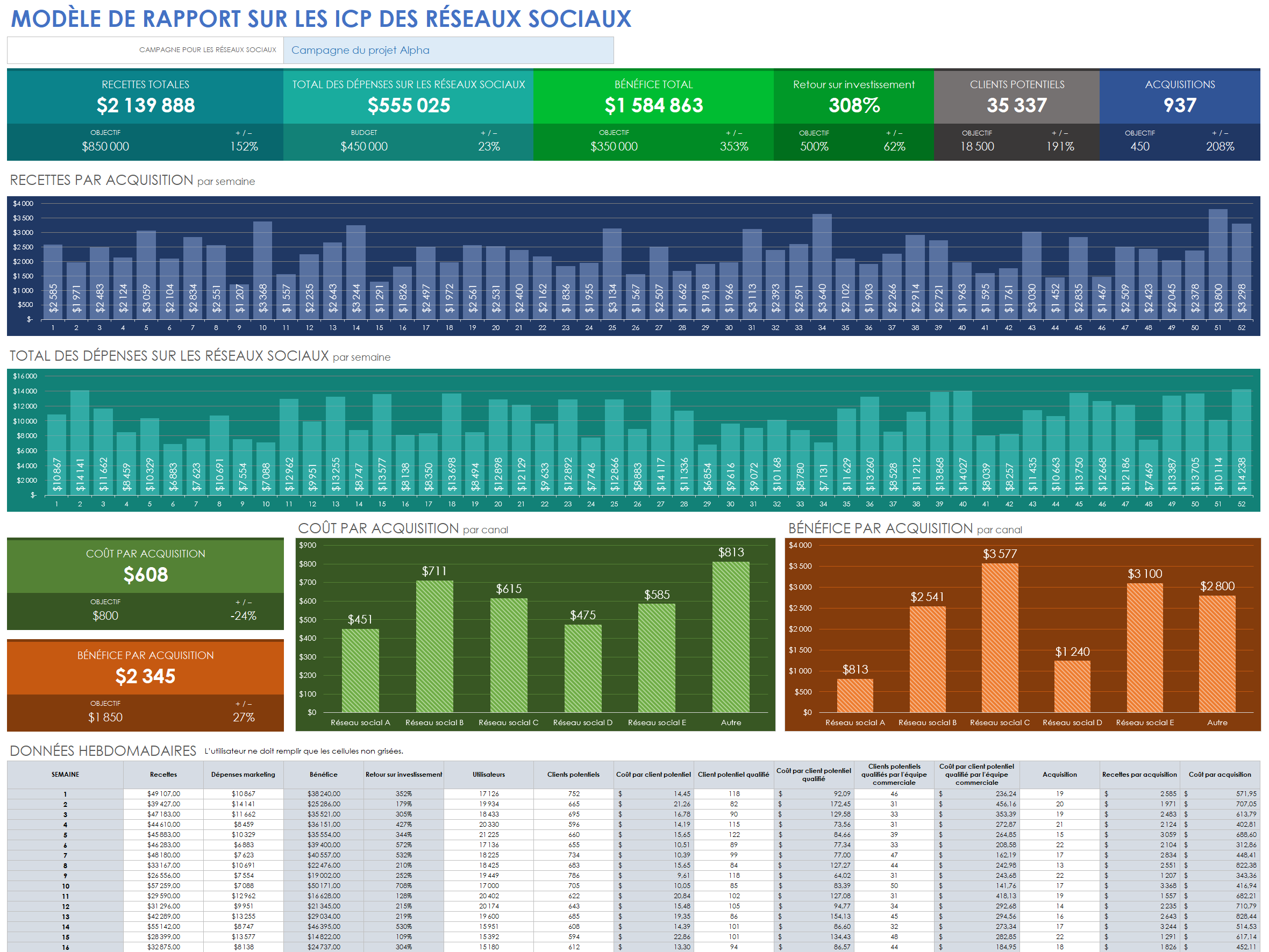Select the cost per acquisition objective $800
Screen dimensions: 1269x952
(x=105, y=616)
